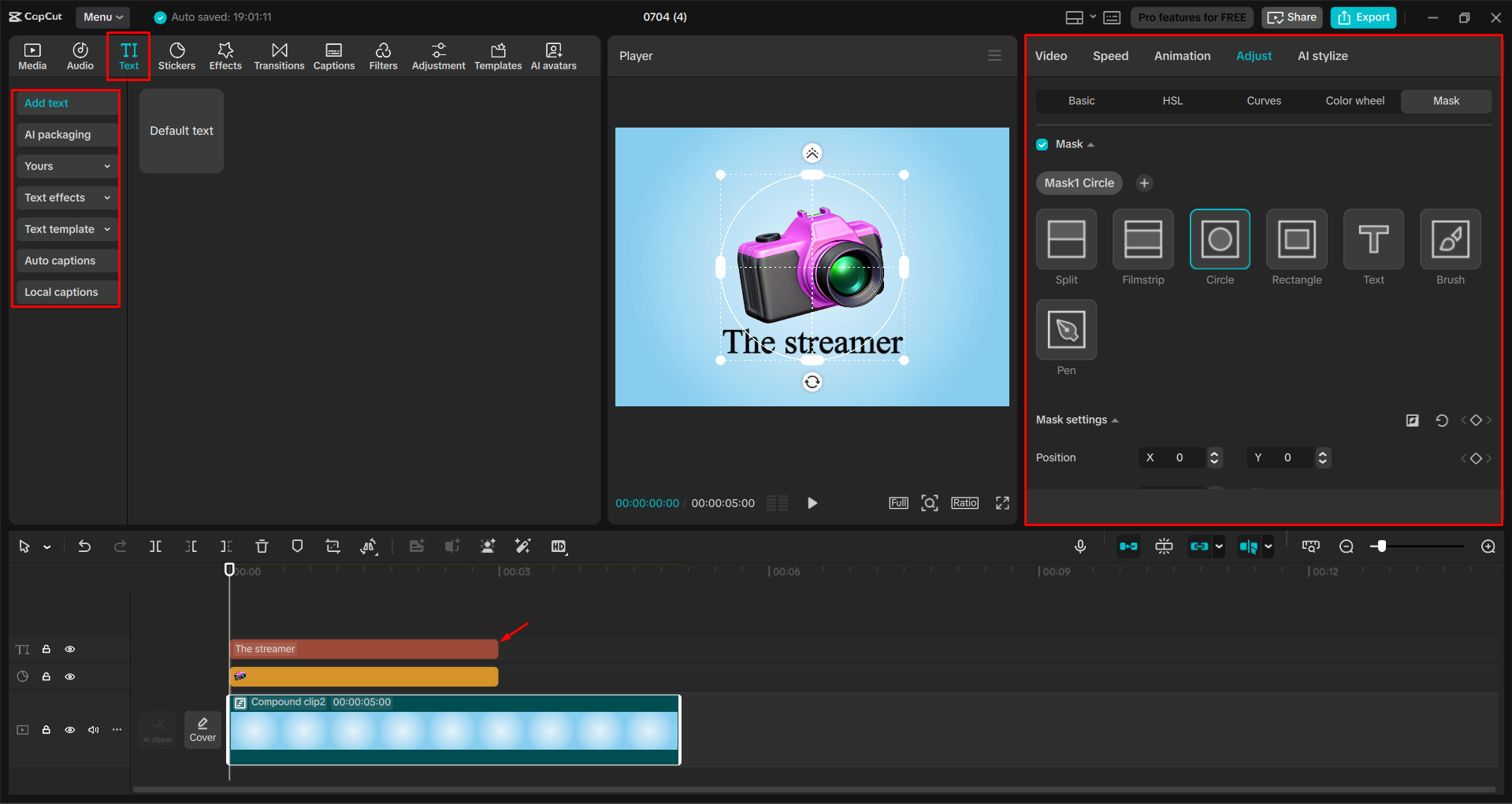Select the Filmstrip mask shape
Image resolution: width=1512 pixels, height=804 pixels.
tap(1142, 240)
